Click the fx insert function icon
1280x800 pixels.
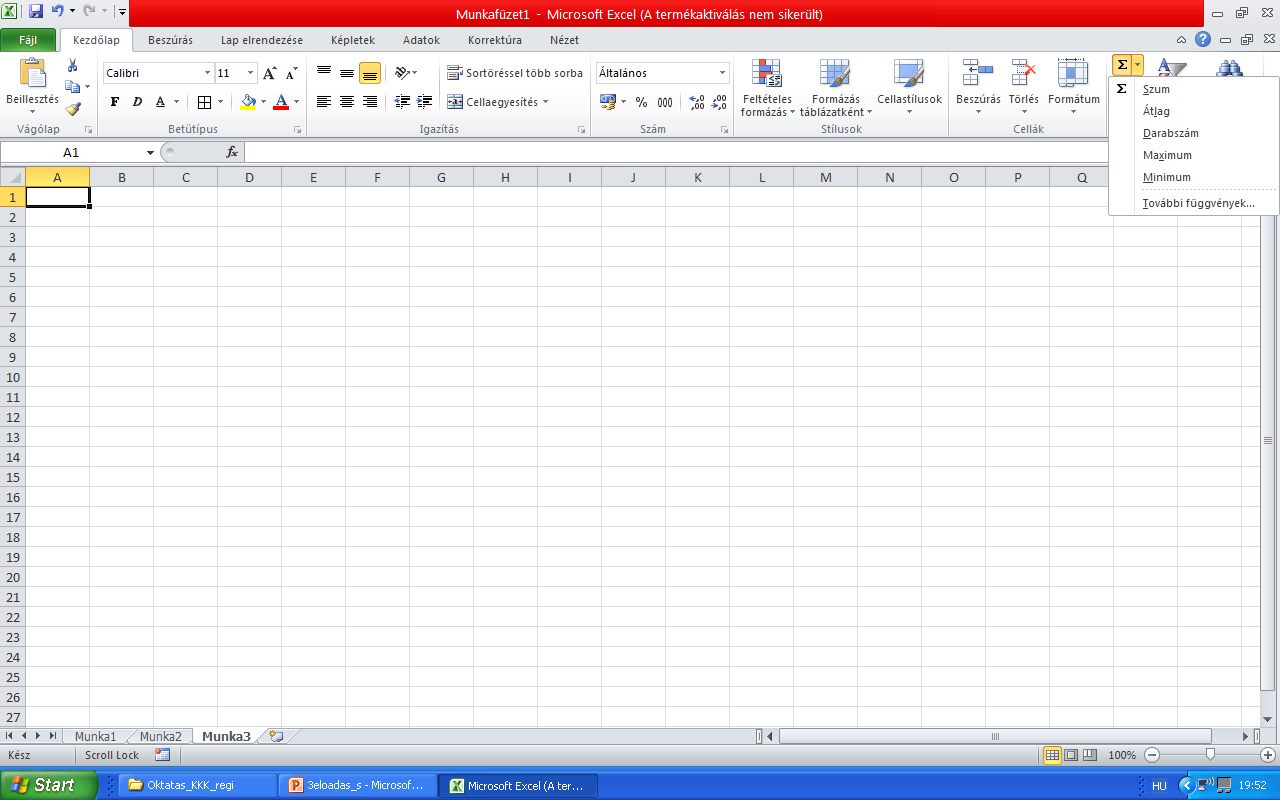point(232,152)
